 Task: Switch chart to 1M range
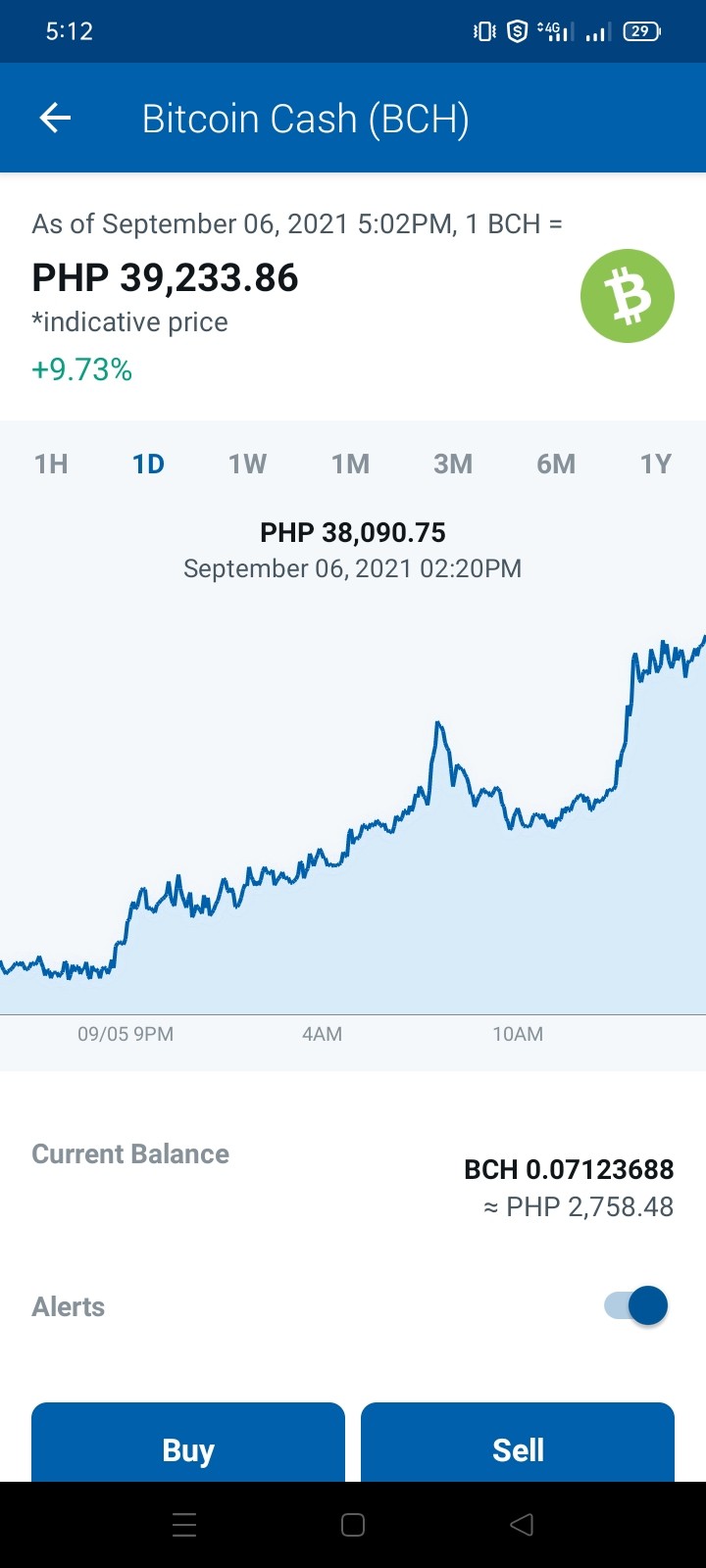350,464
